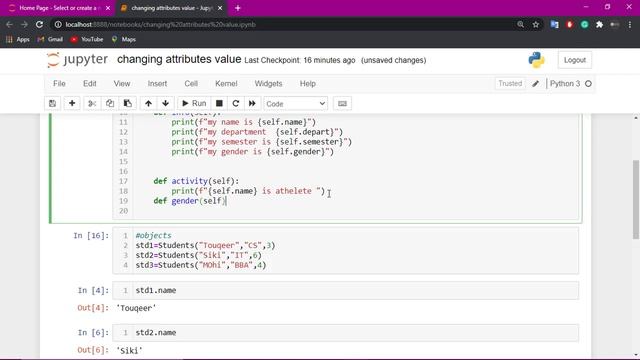640x360 pixels.
Task: Open the YouTube bookmark
Action: point(87,40)
